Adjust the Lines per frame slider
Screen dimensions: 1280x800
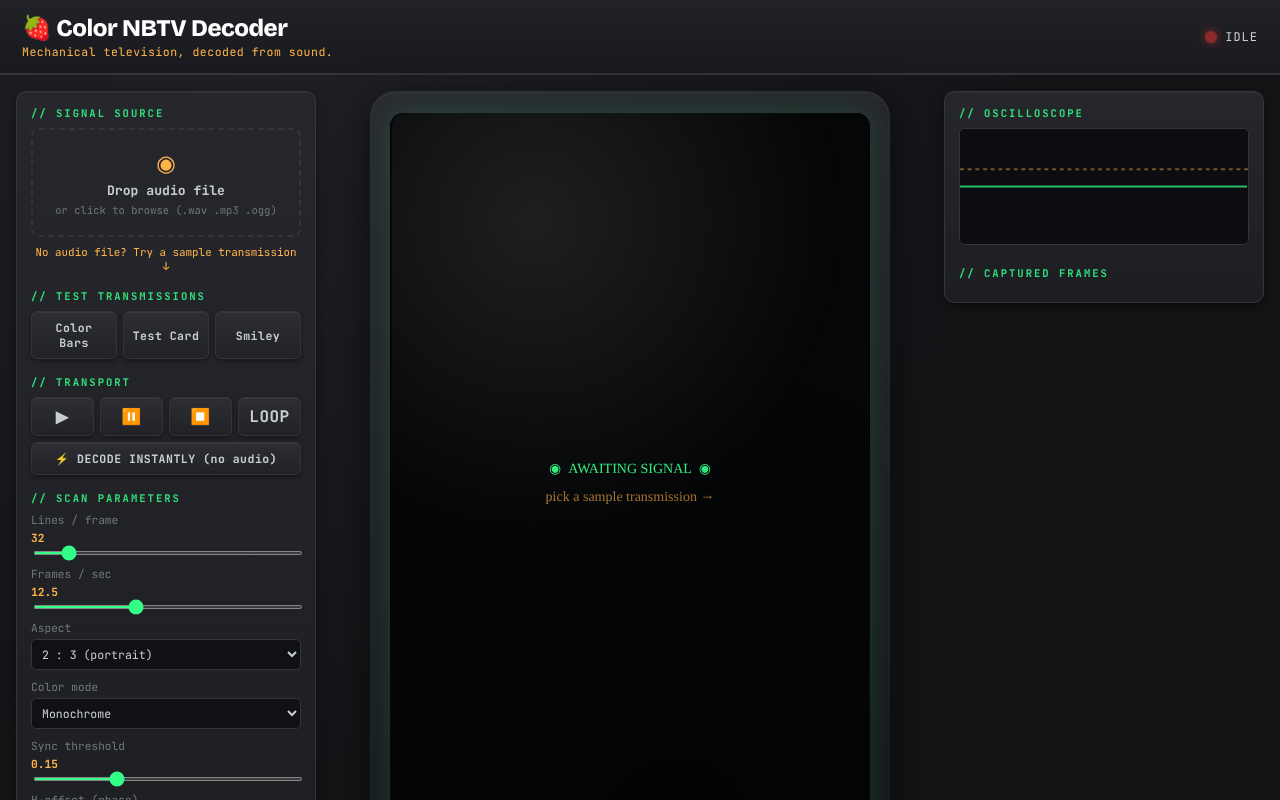click(167, 553)
